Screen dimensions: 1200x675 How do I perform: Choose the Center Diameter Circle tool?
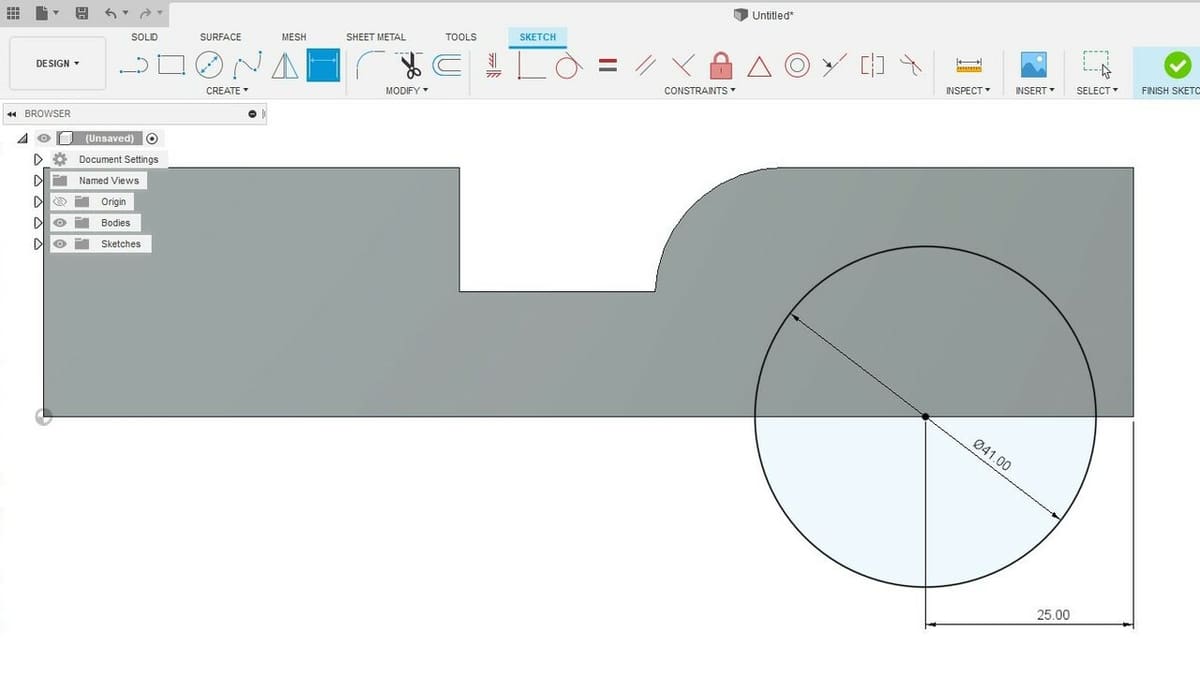point(209,65)
